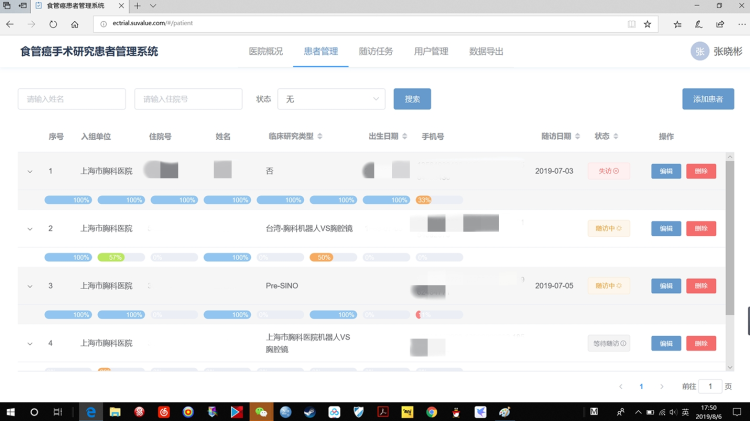Screen dimensions: 750x421
Task: Expand row 3 Pre-SINO patient chevron
Action: click(x=29, y=286)
